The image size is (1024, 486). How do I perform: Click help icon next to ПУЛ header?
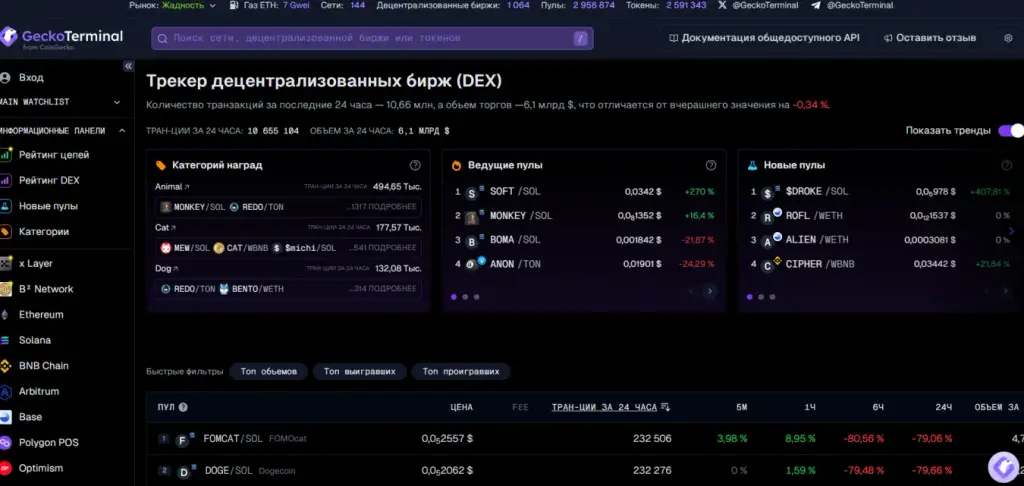pyautogui.click(x=183, y=407)
